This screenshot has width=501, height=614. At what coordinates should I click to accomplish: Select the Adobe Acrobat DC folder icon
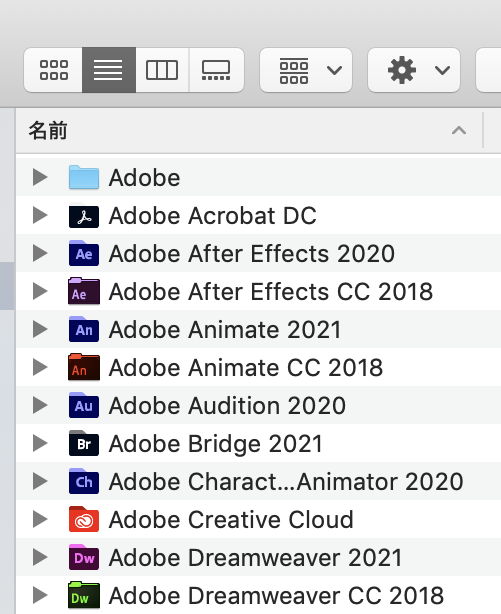coord(84,216)
